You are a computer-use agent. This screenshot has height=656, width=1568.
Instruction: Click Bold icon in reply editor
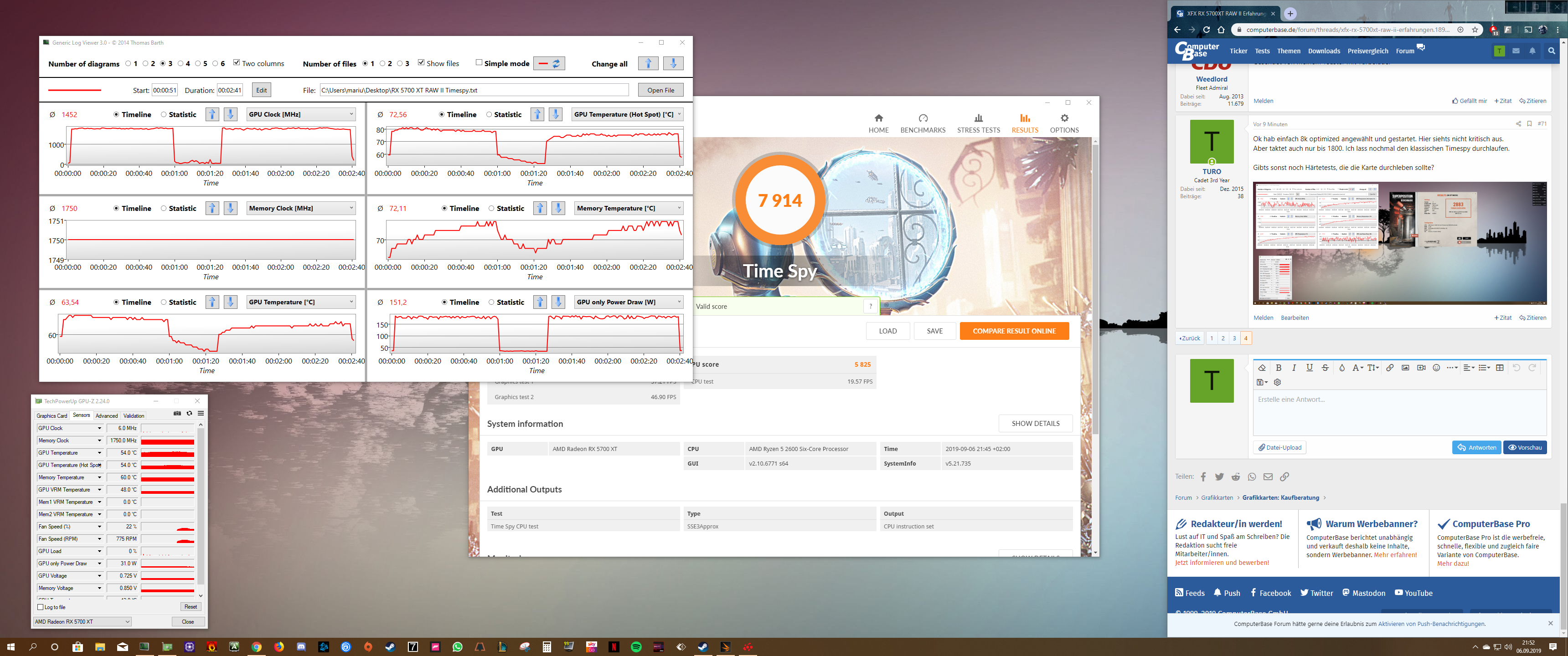point(1278,368)
